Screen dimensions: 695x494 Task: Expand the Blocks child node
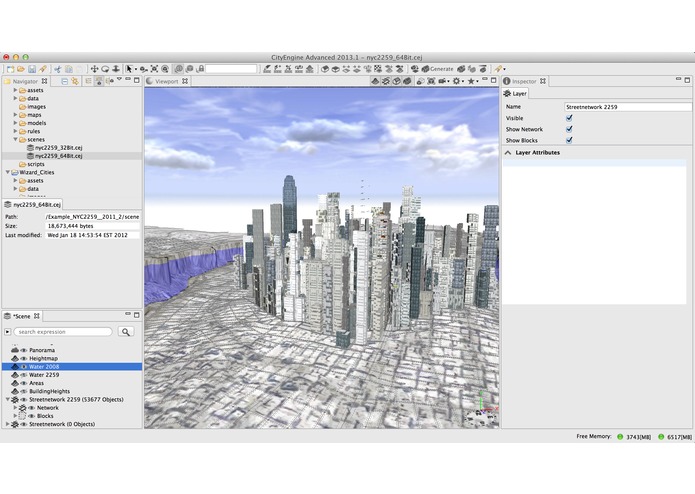tap(15, 416)
